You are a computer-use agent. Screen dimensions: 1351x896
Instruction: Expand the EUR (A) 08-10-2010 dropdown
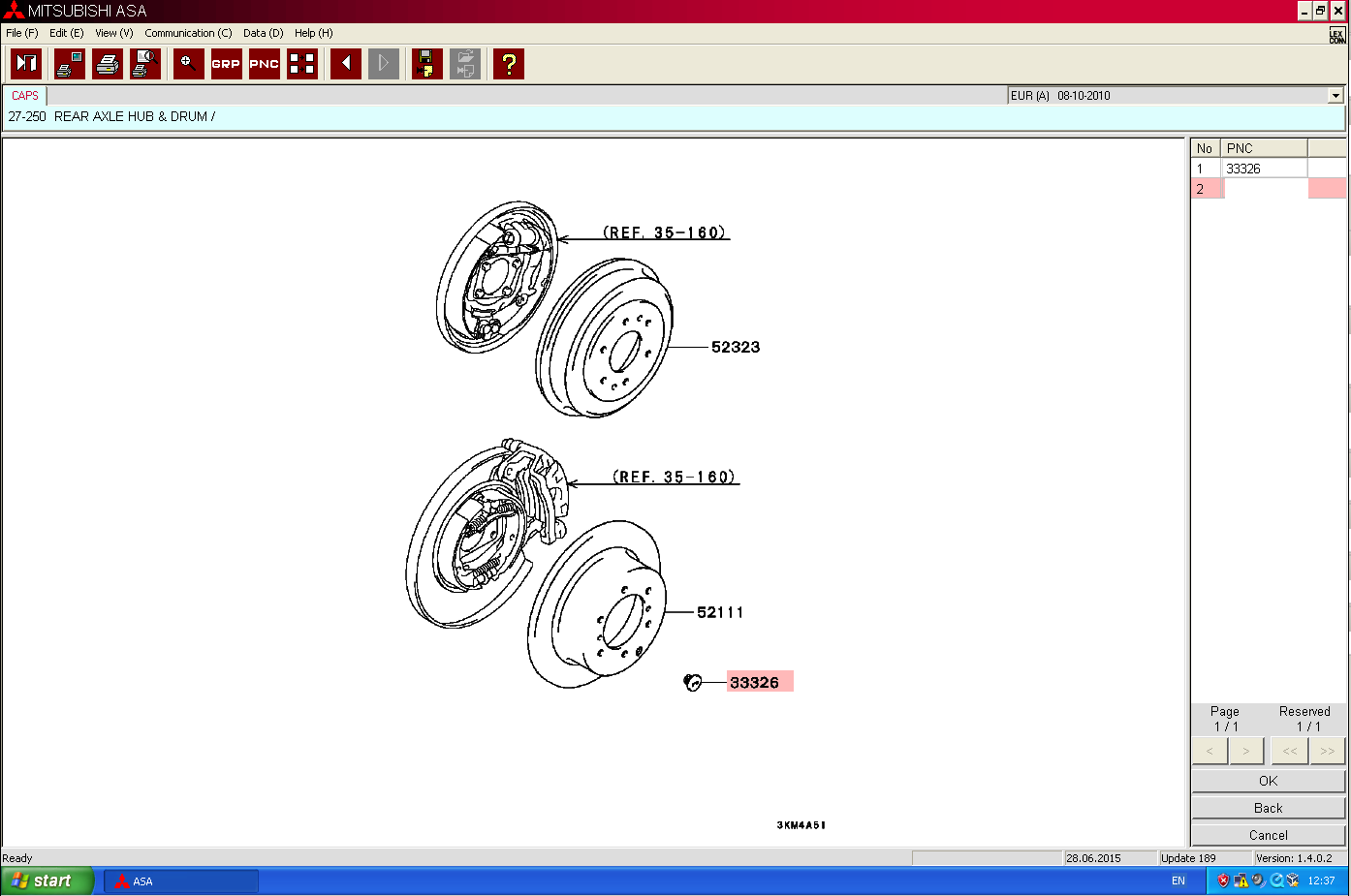coord(1335,96)
